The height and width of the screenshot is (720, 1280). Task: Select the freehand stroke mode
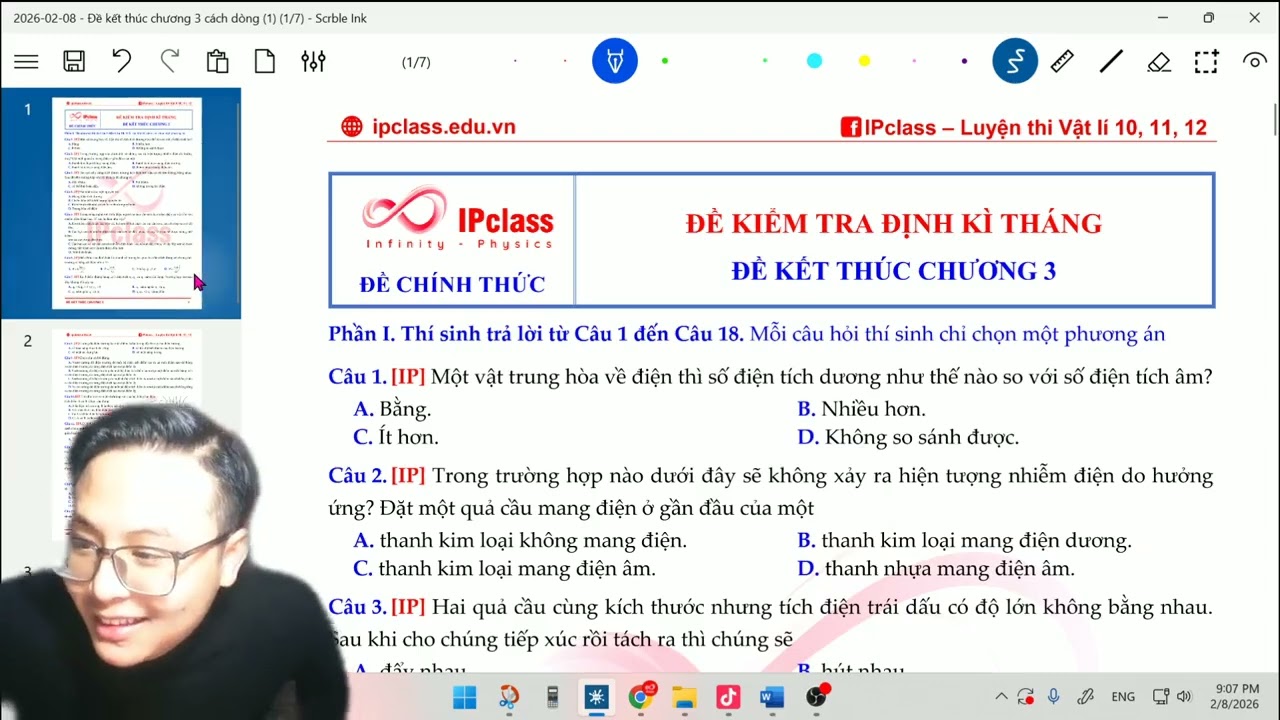click(x=1014, y=62)
